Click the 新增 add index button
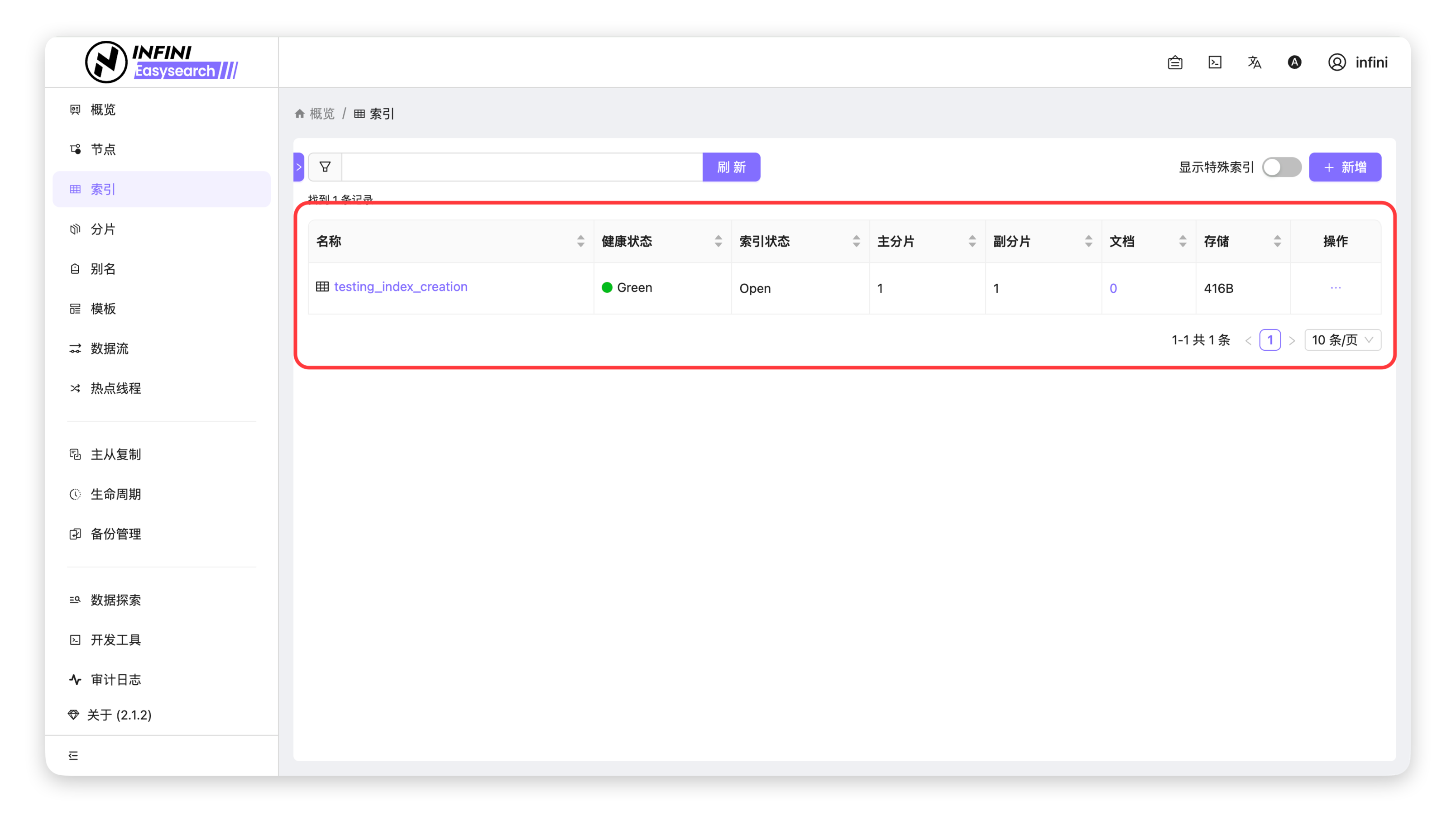1456x830 pixels. (1344, 167)
